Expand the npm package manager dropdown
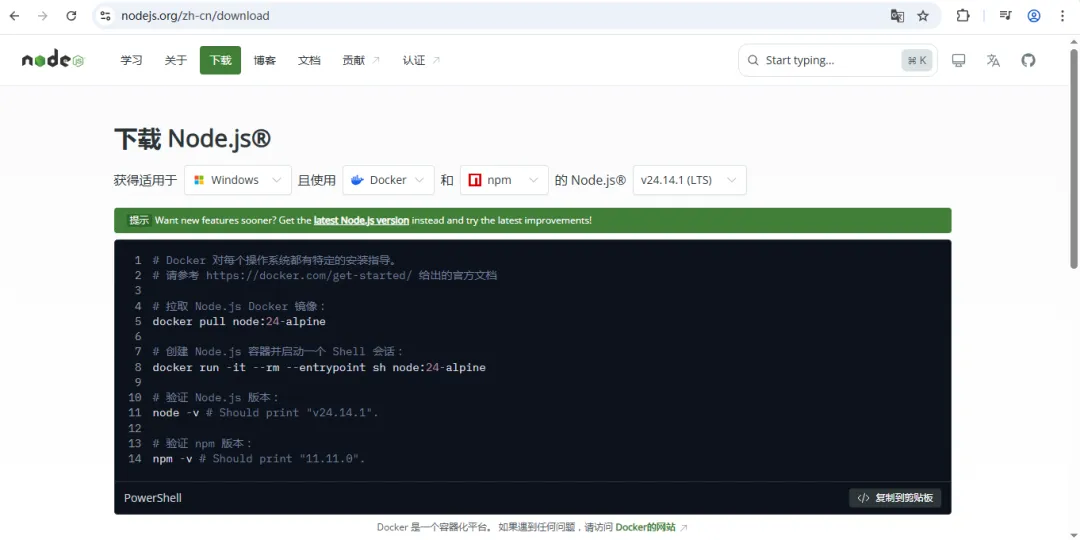 [x=504, y=180]
